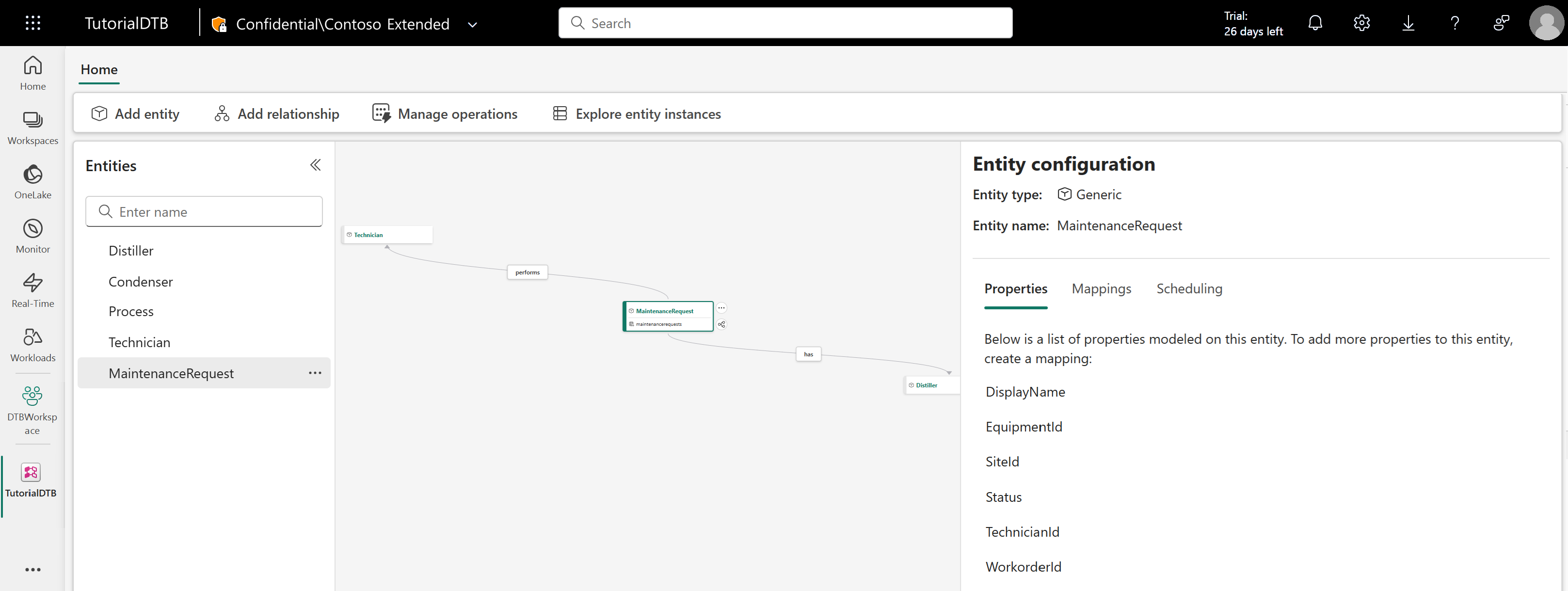Viewport: 1568px width, 591px height.
Task: Select the Distiller node on the canvas
Action: click(x=932, y=385)
